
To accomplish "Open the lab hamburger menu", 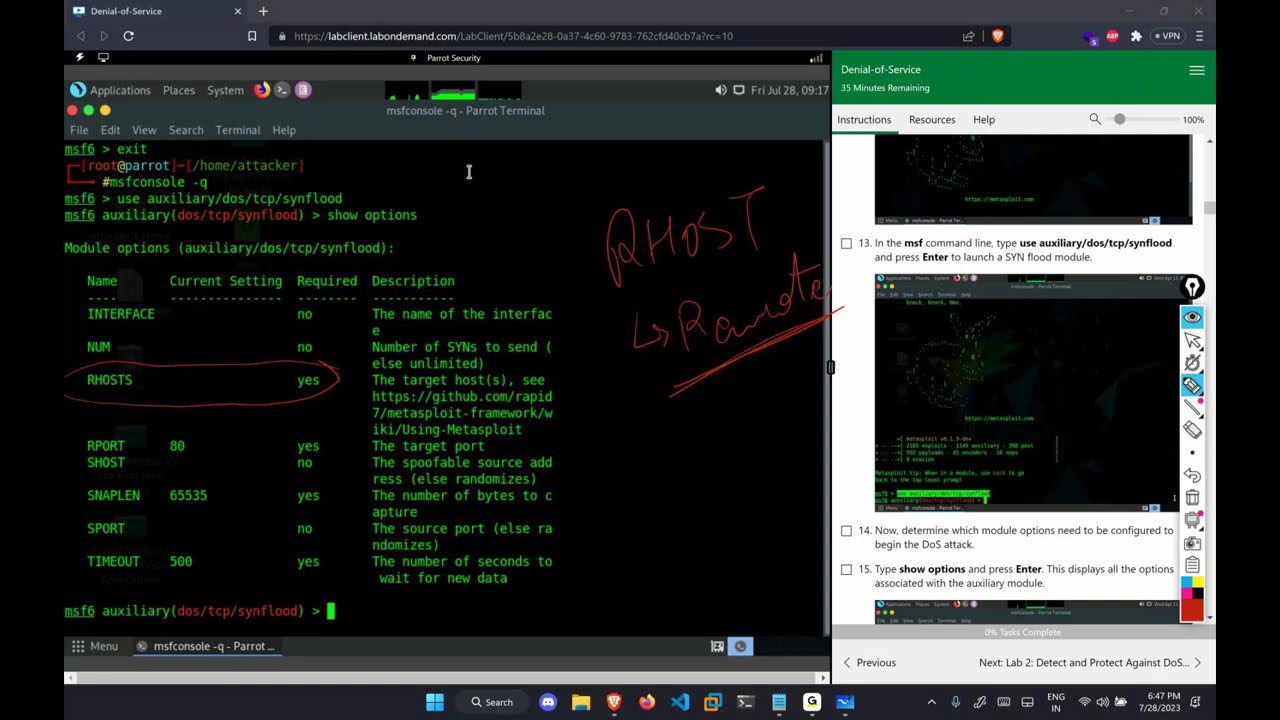I will [1196, 70].
